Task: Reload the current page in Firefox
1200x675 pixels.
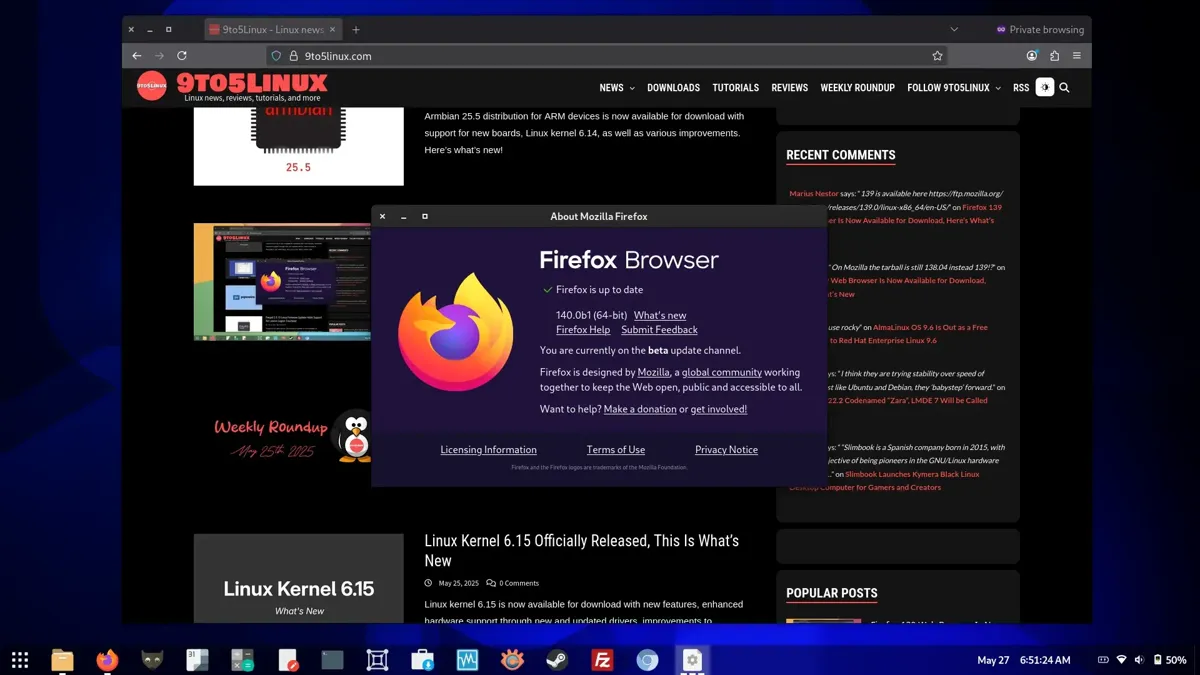Action: [x=183, y=56]
